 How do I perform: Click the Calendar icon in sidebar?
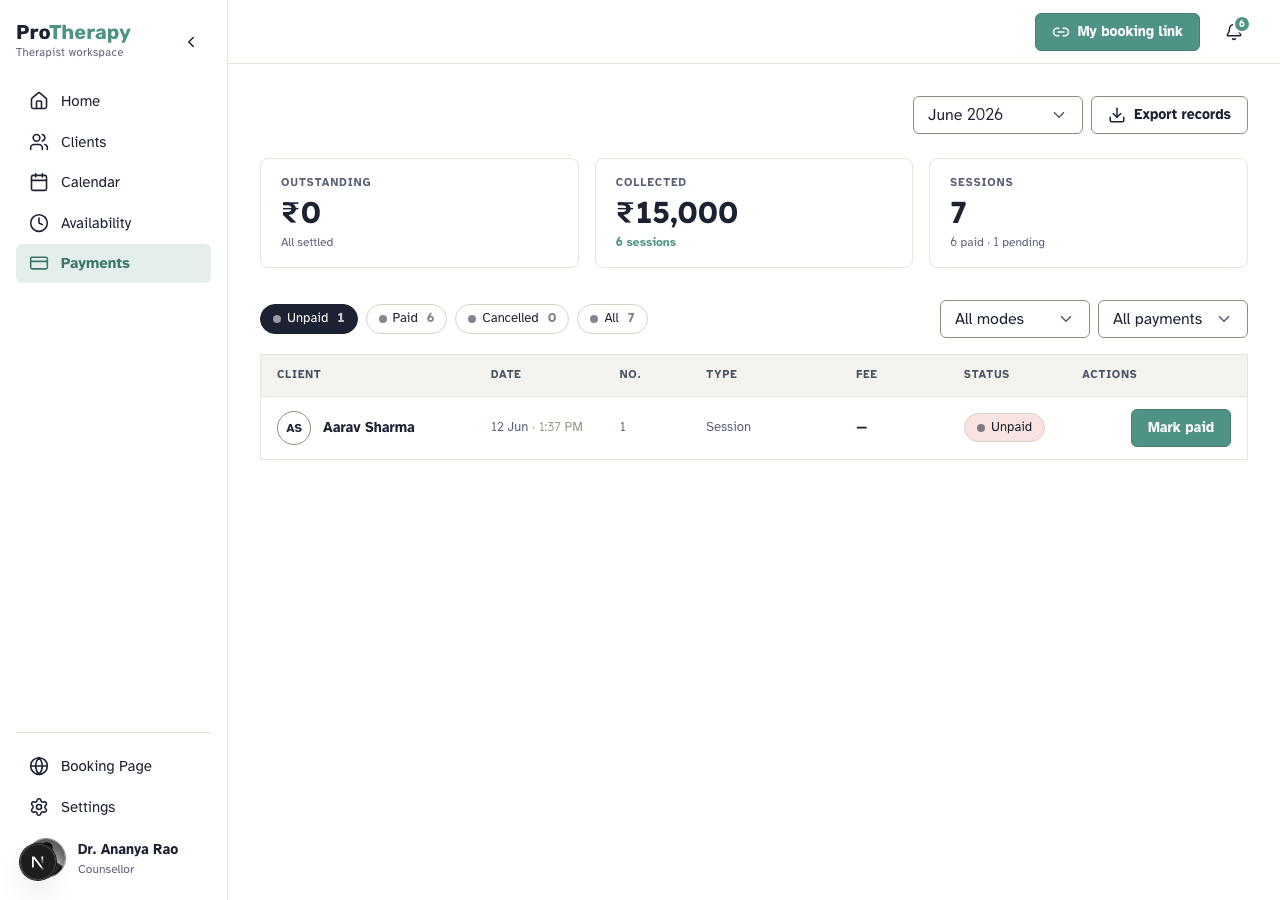(39, 182)
